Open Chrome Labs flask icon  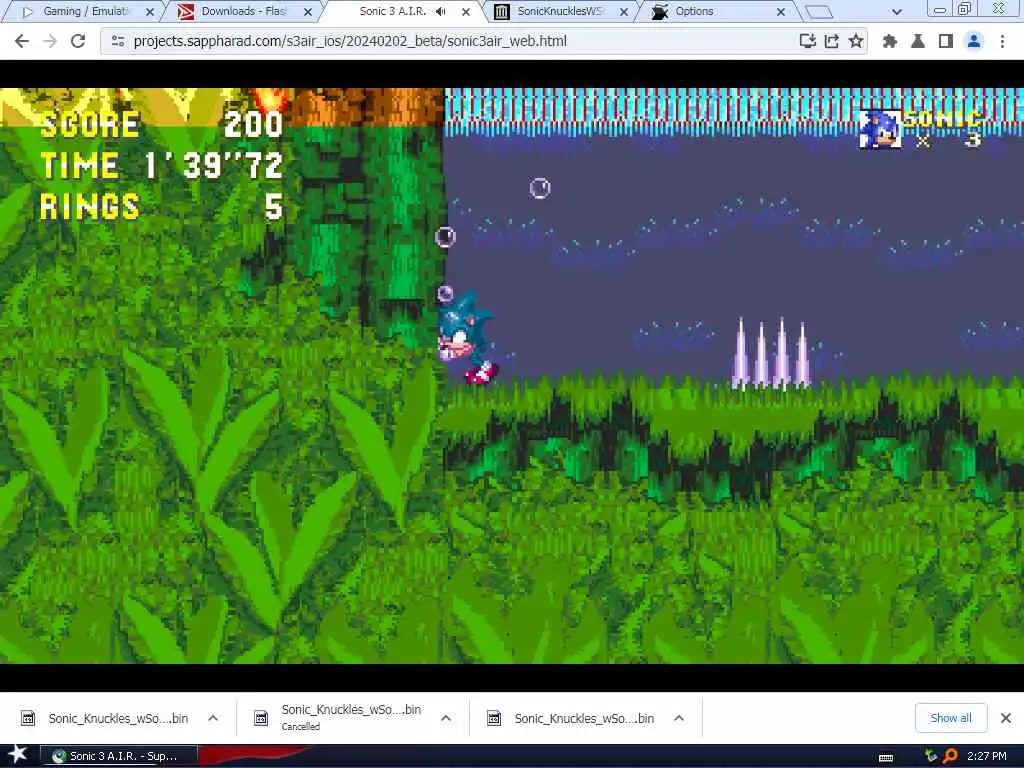pos(918,41)
